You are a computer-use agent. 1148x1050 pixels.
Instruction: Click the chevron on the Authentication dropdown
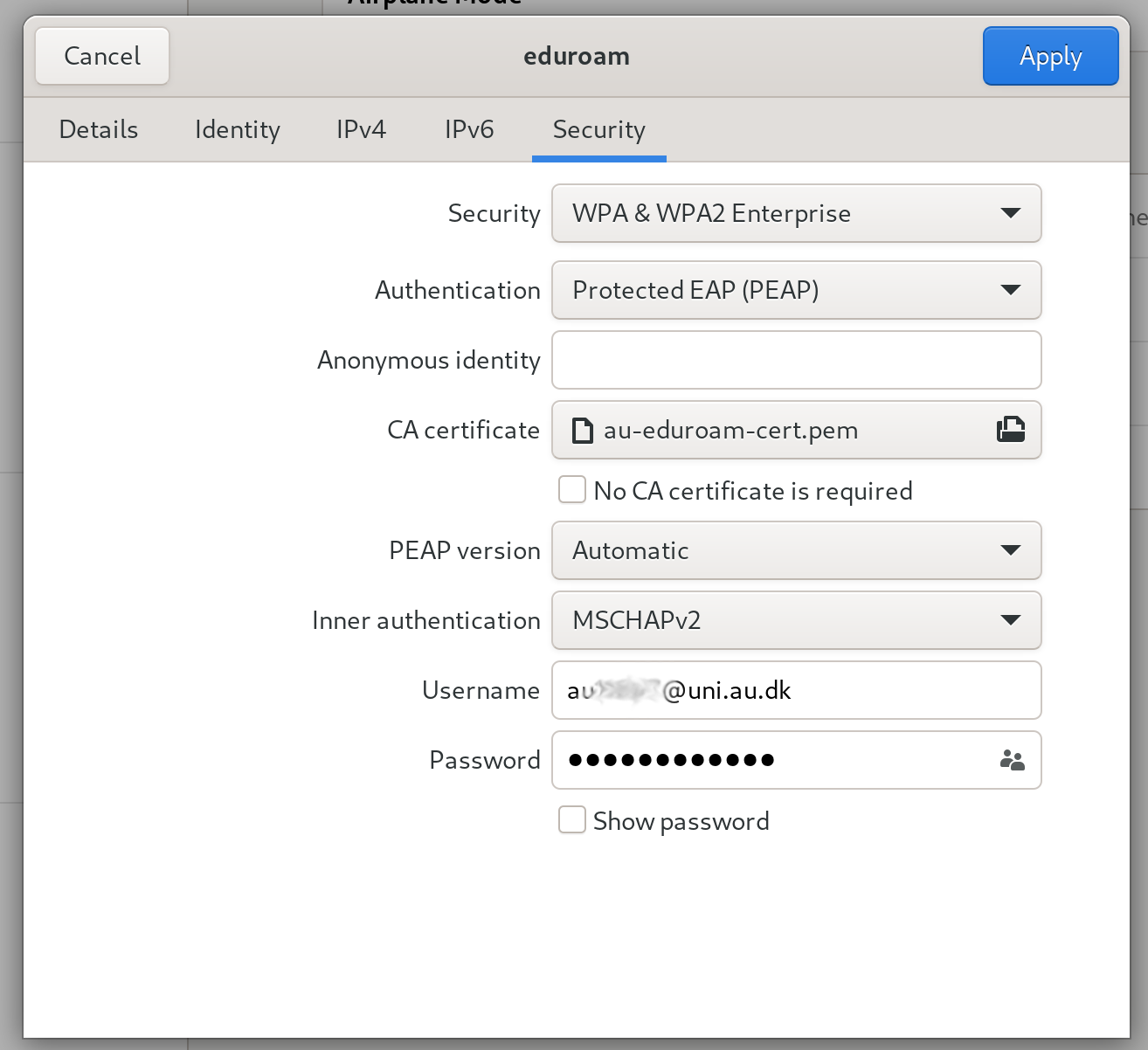click(x=1011, y=290)
